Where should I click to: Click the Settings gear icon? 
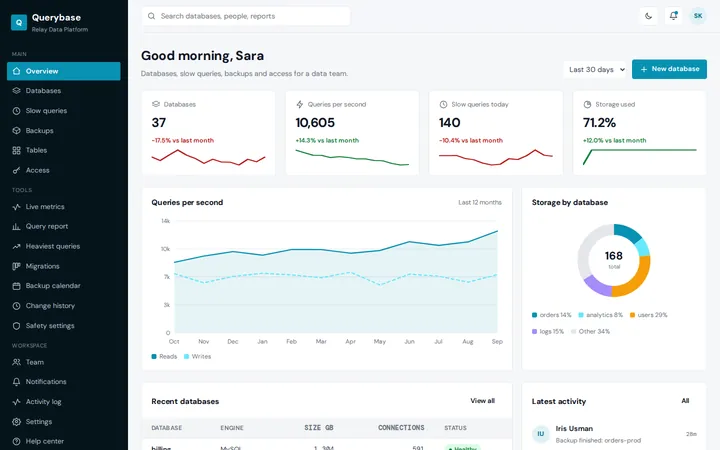pyautogui.click(x=17, y=422)
